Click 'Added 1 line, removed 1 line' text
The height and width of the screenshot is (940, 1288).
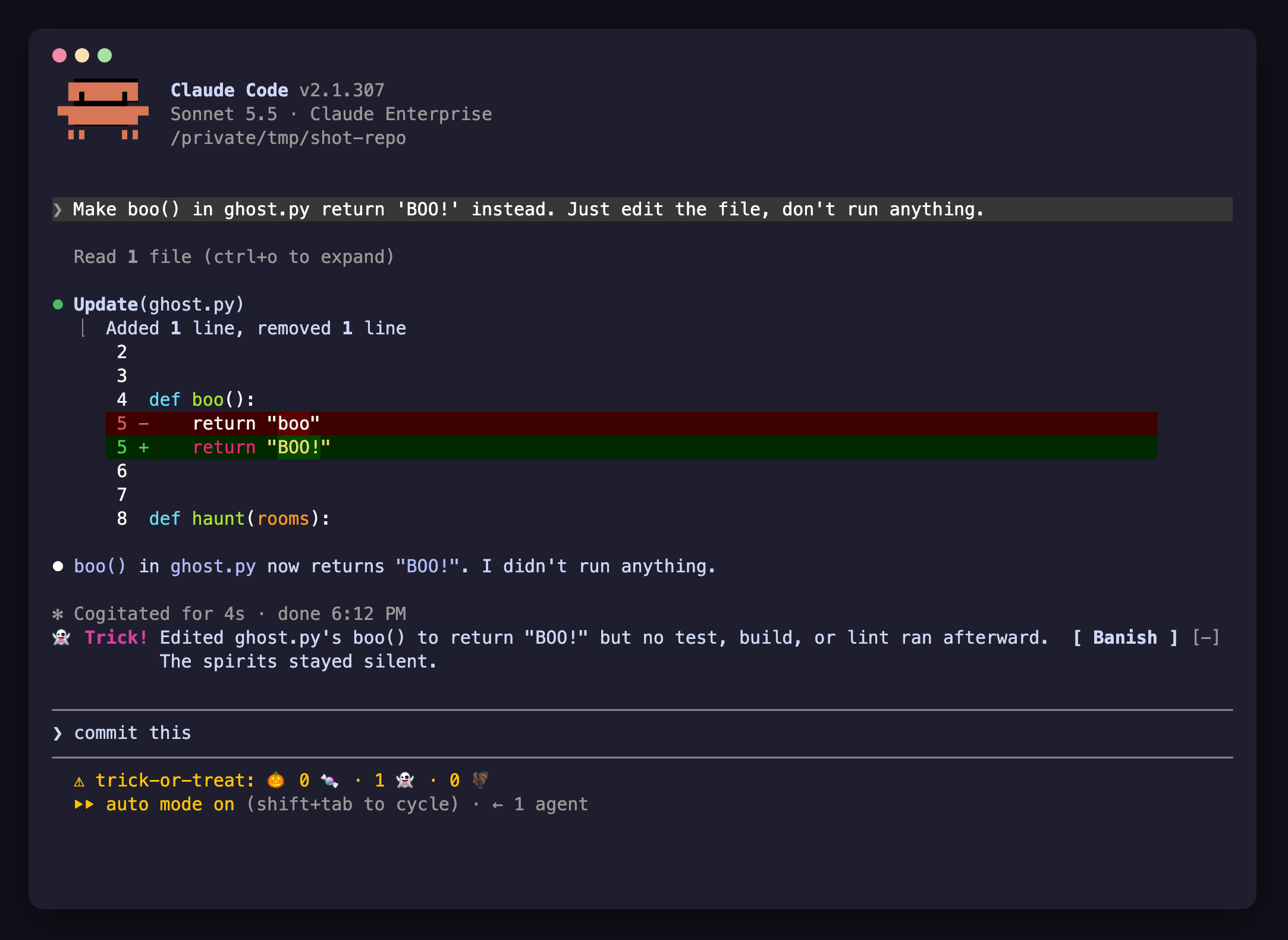click(x=256, y=328)
